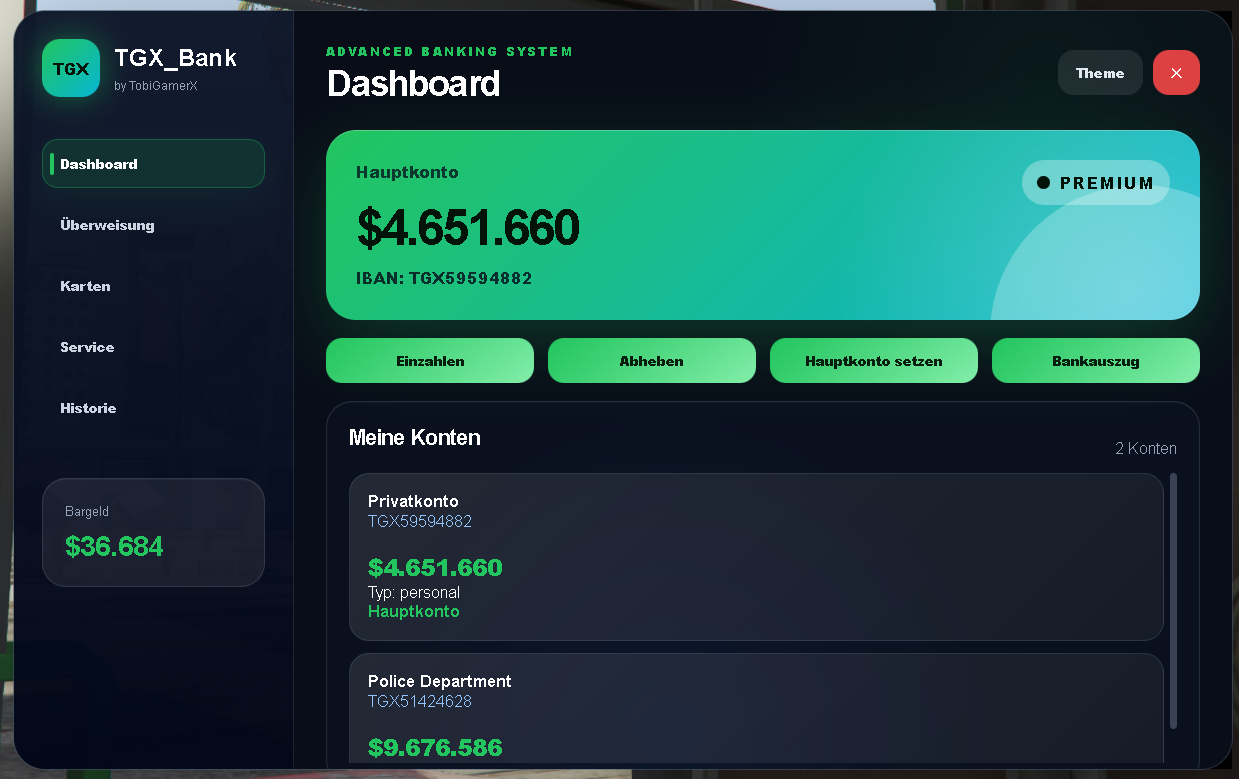1239x779 pixels.
Task: Go to the Karten section
Action: (153, 286)
